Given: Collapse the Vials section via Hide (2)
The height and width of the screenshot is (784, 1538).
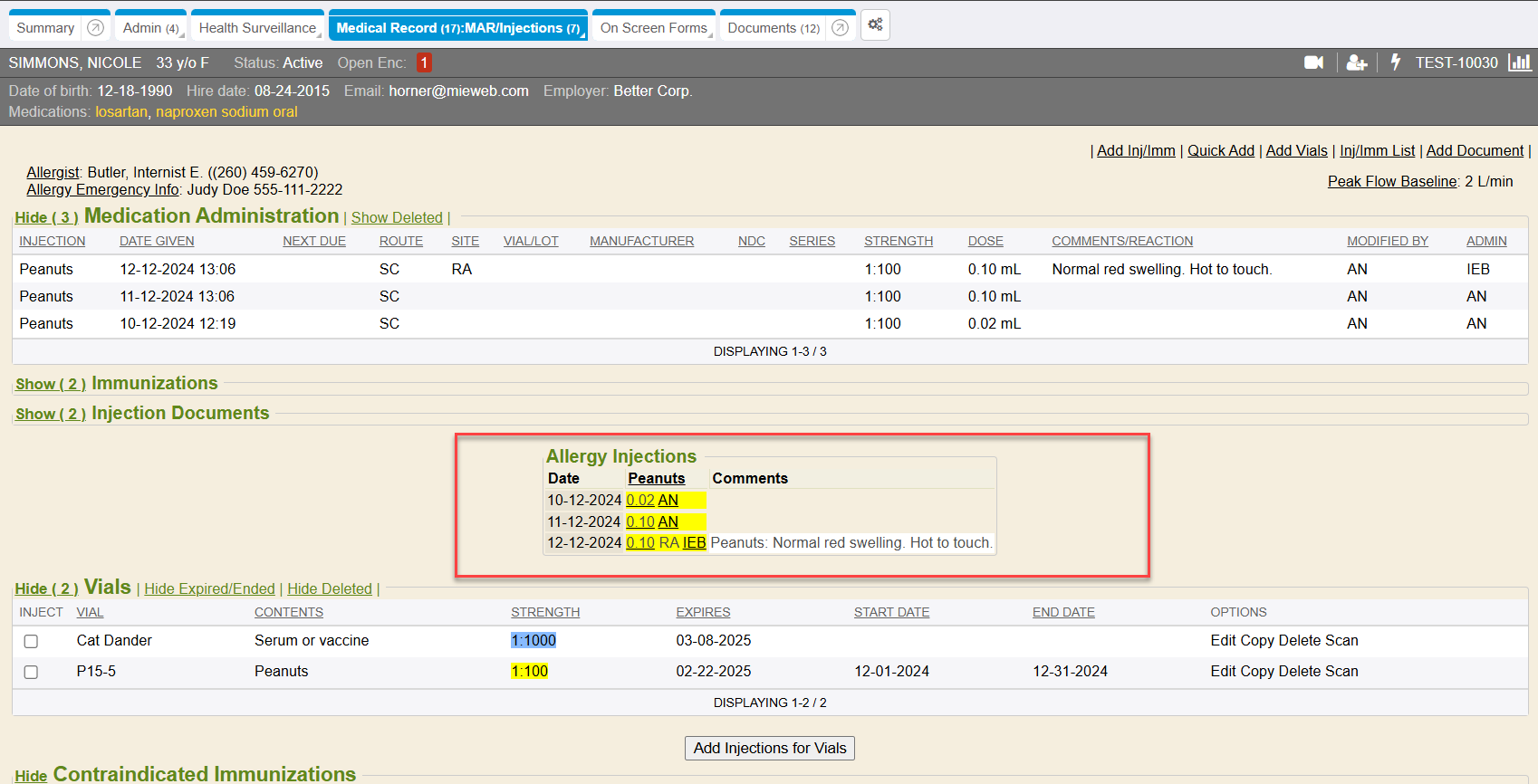Looking at the screenshot, I should click(46, 589).
